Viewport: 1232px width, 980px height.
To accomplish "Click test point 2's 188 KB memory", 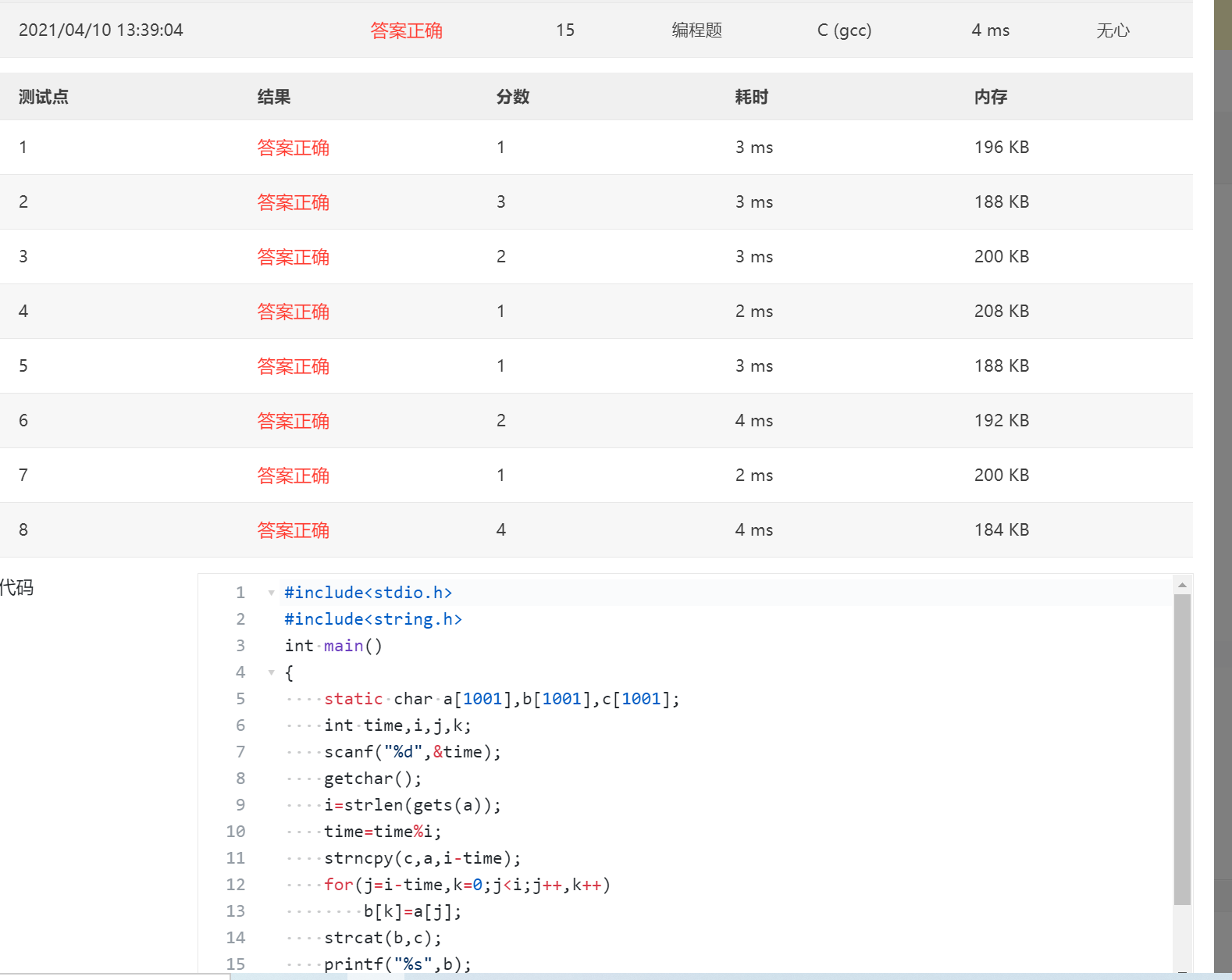I will tap(1002, 202).
